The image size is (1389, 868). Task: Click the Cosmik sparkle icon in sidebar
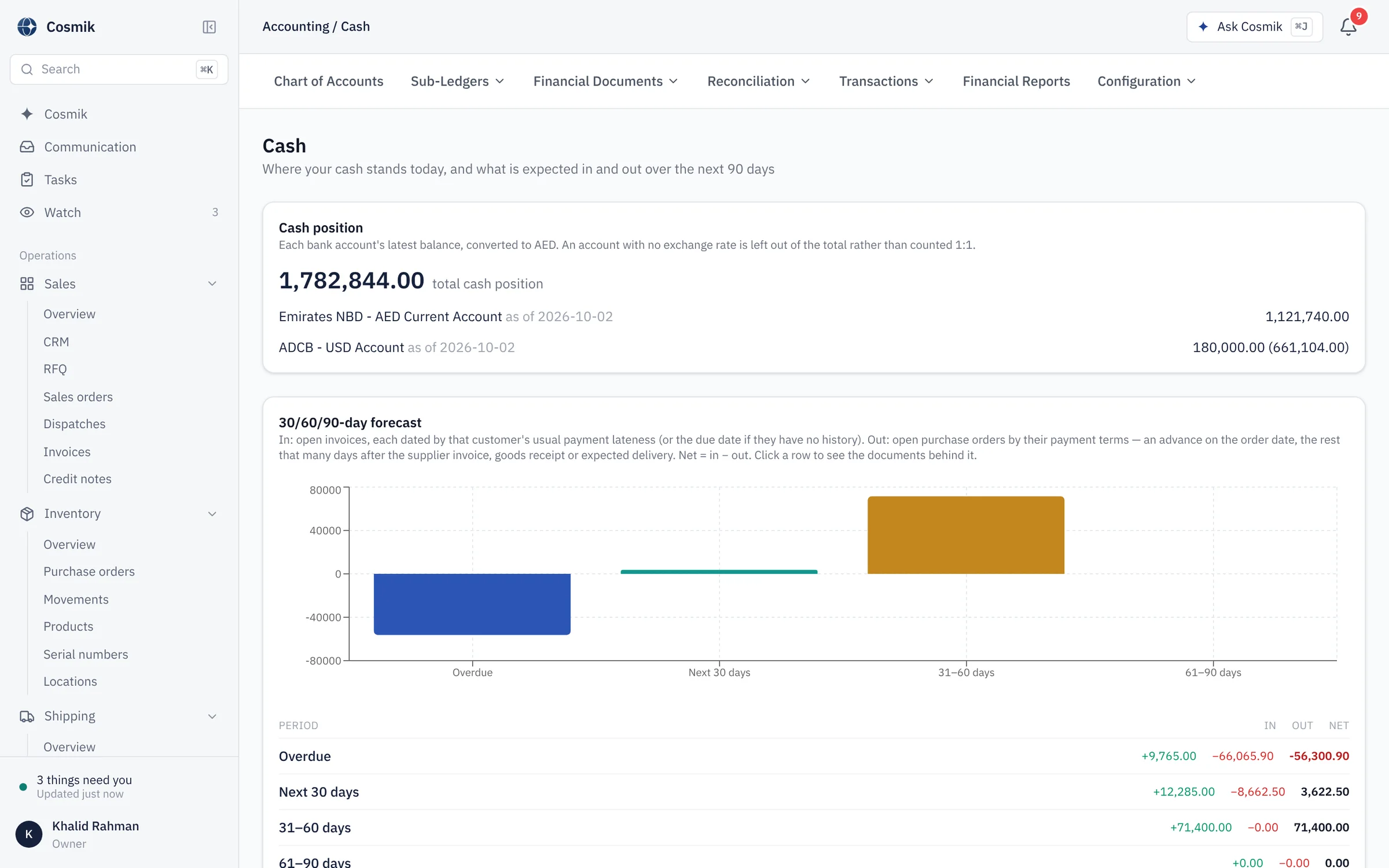tap(27, 114)
